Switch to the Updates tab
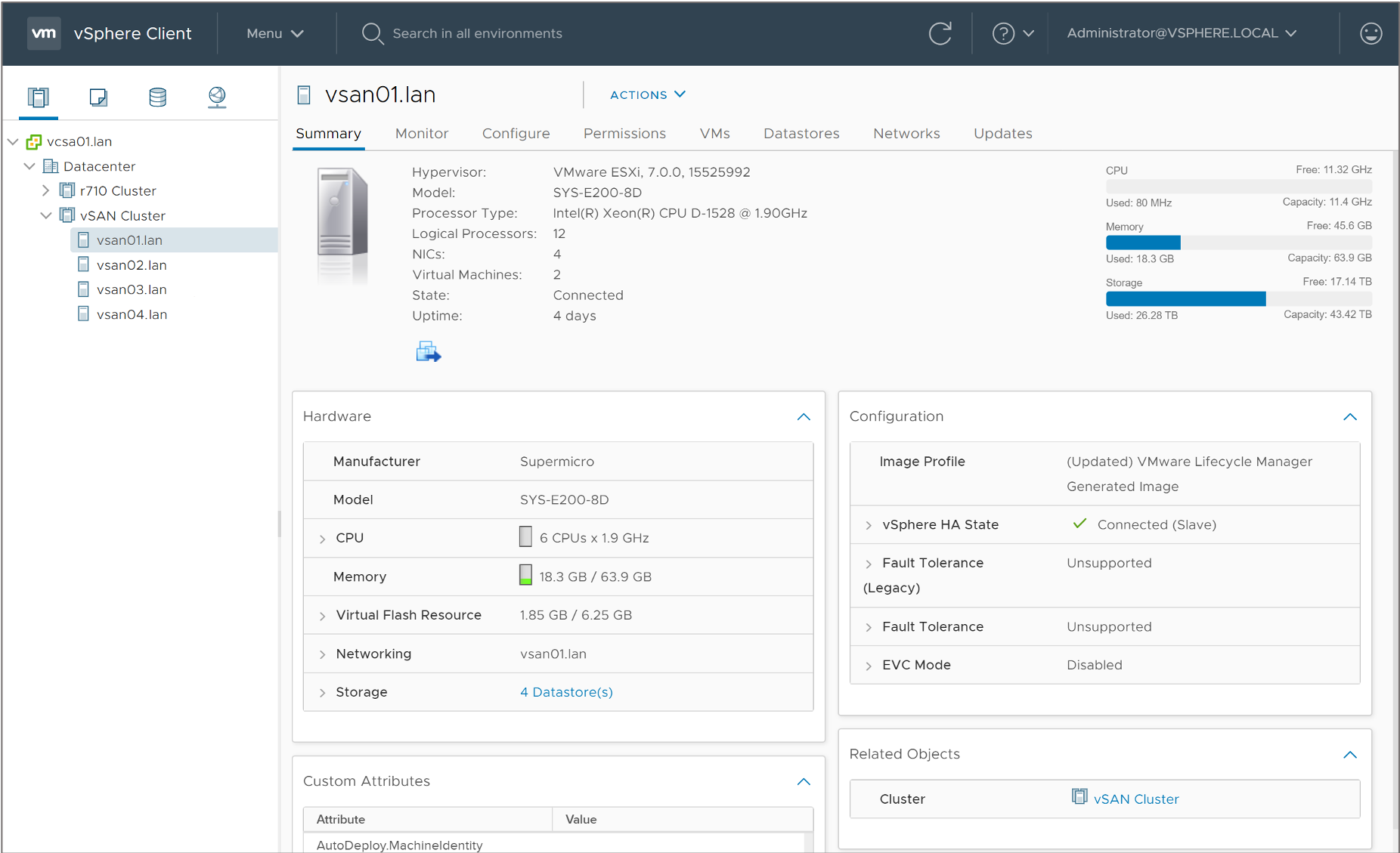 [1003, 134]
